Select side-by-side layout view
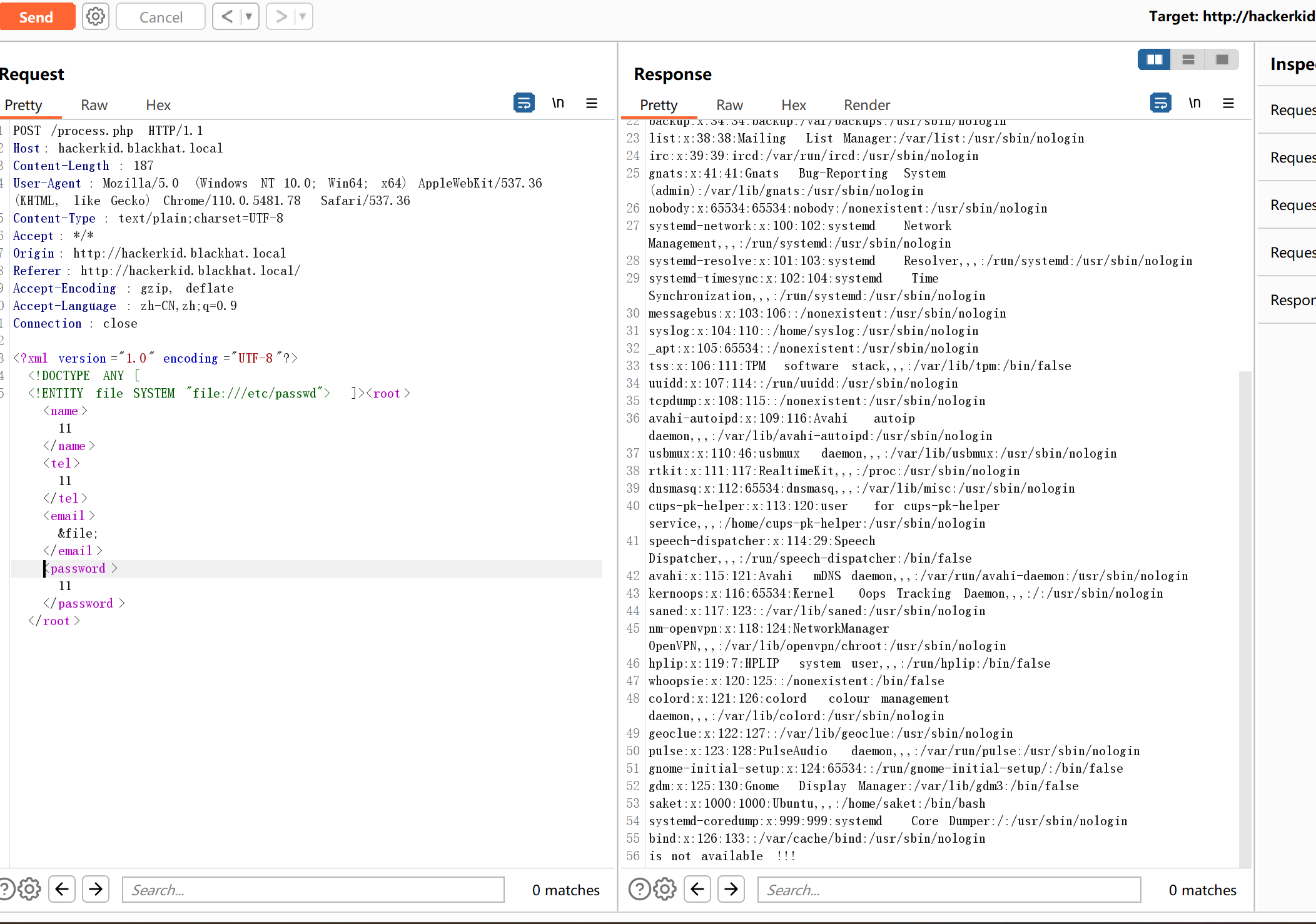The width and height of the screenshot is (1316, 924). 1154,59
